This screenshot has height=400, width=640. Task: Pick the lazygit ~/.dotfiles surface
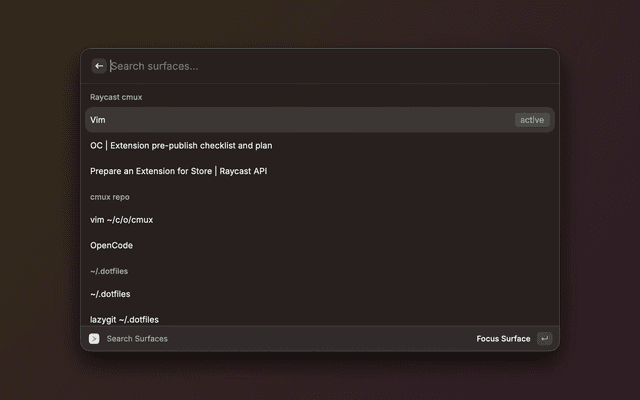124,319
